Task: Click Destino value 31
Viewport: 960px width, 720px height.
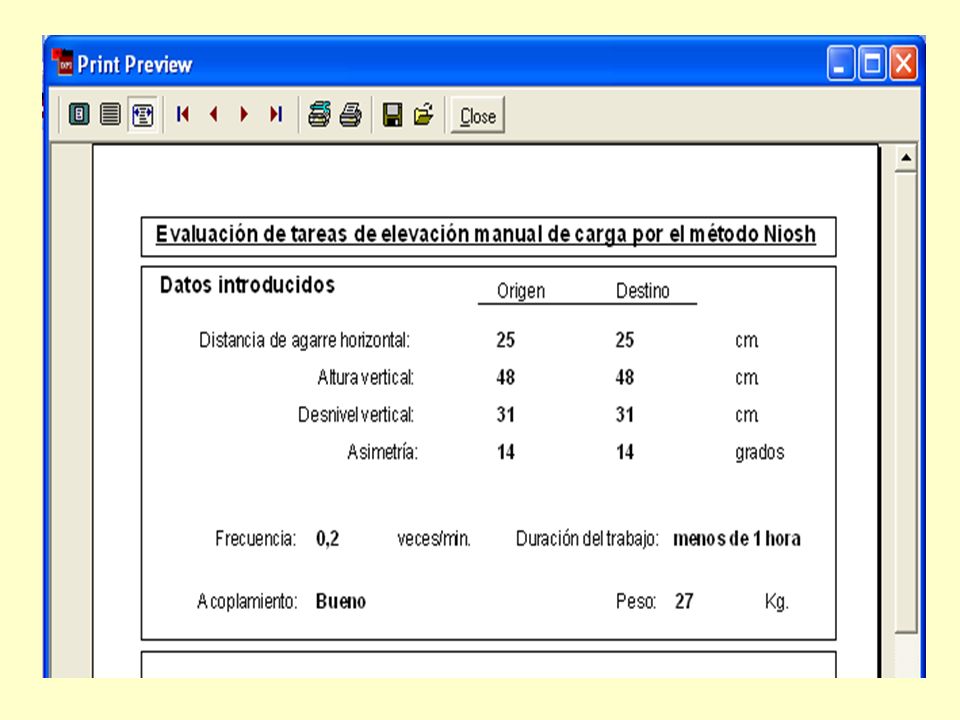Action: (624, 415)
